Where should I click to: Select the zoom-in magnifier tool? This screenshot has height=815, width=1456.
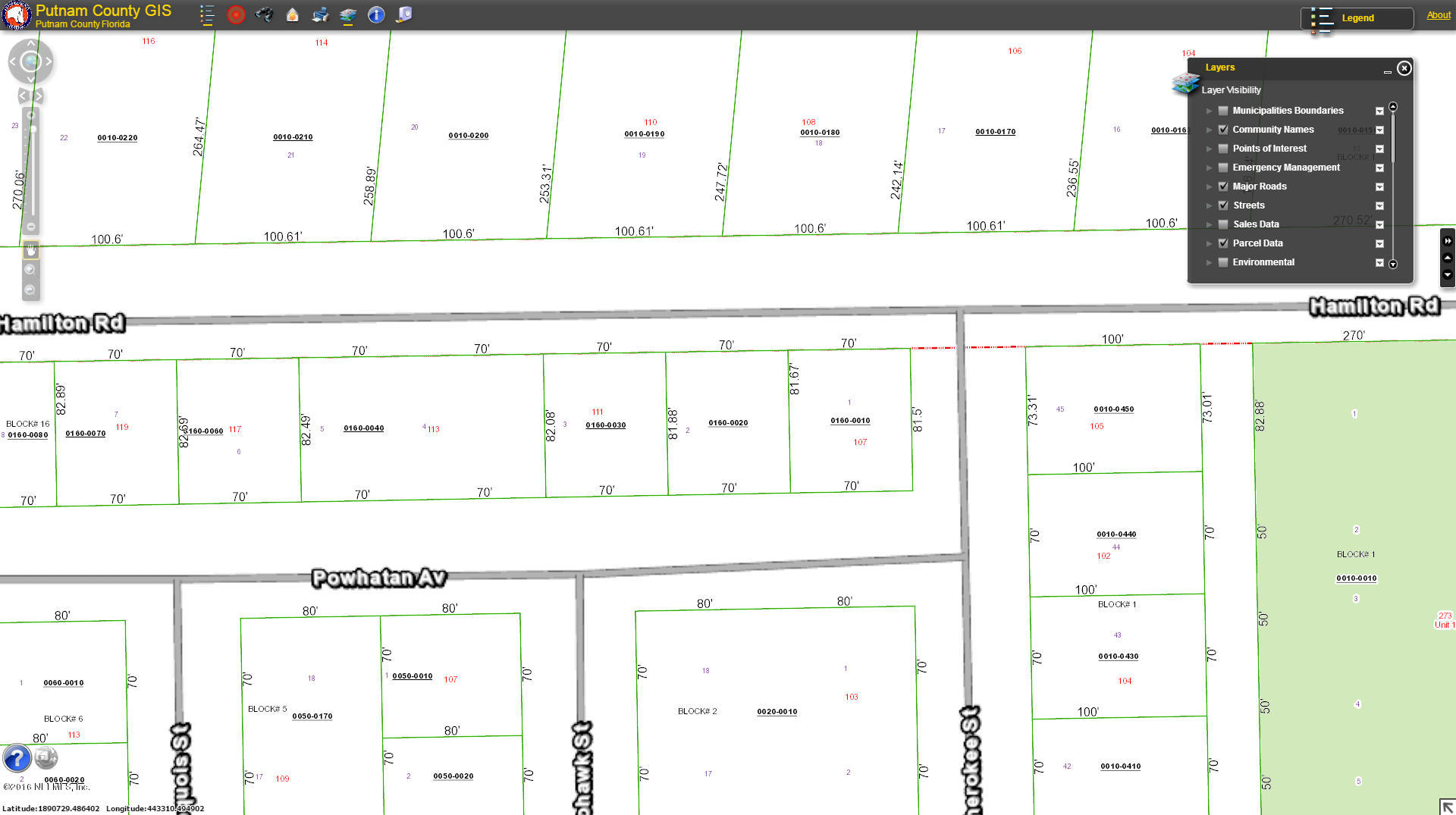pyautogui.click(x=30, y=269)
